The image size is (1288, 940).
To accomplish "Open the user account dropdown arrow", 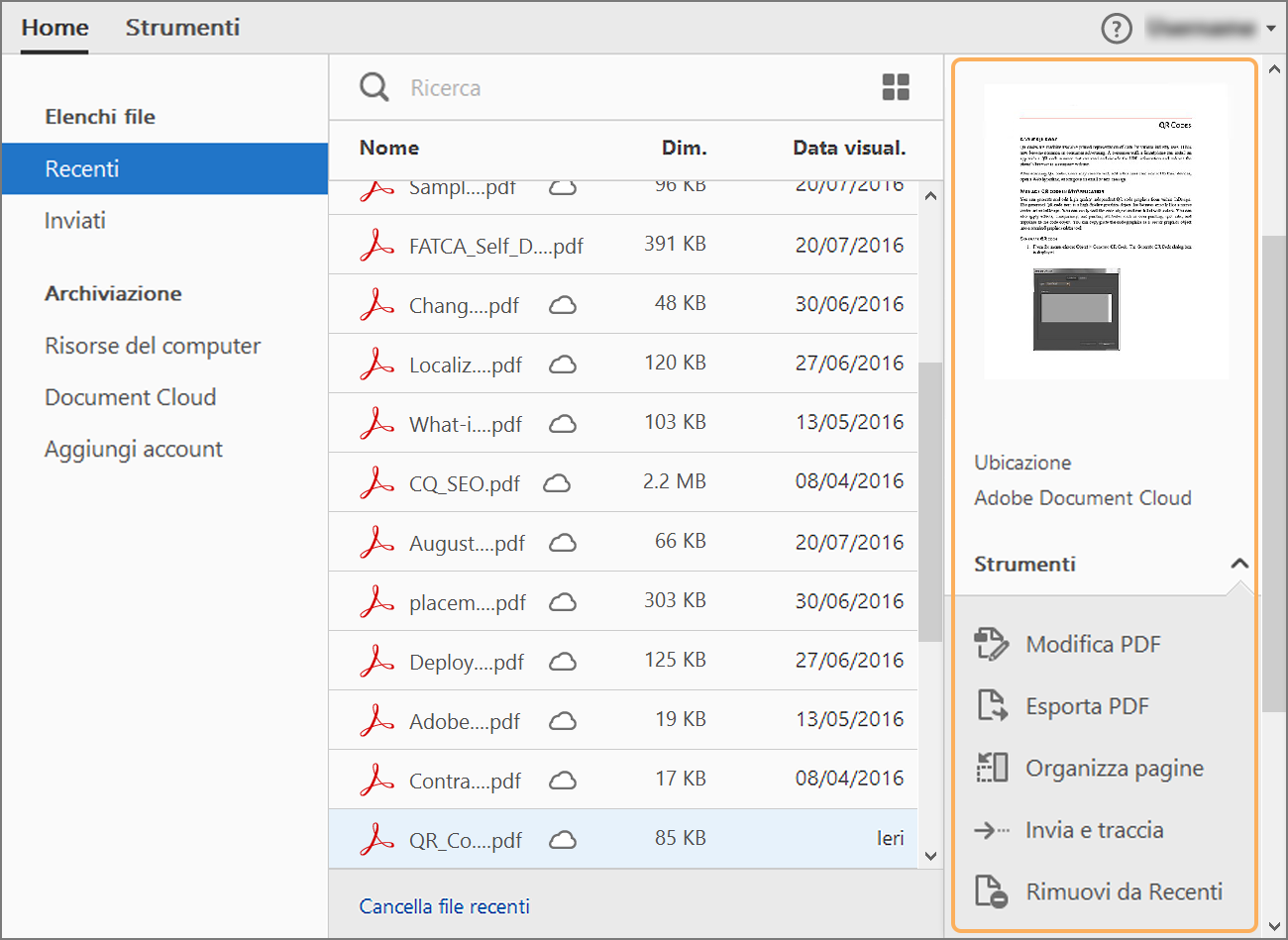I will [x=1271, y=29].
